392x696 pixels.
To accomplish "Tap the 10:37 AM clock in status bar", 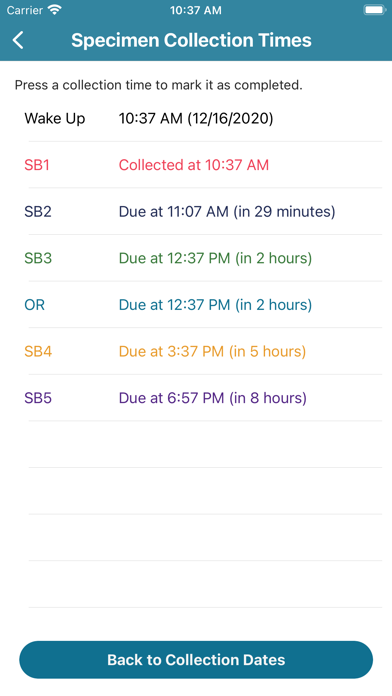I will [196, 10].
